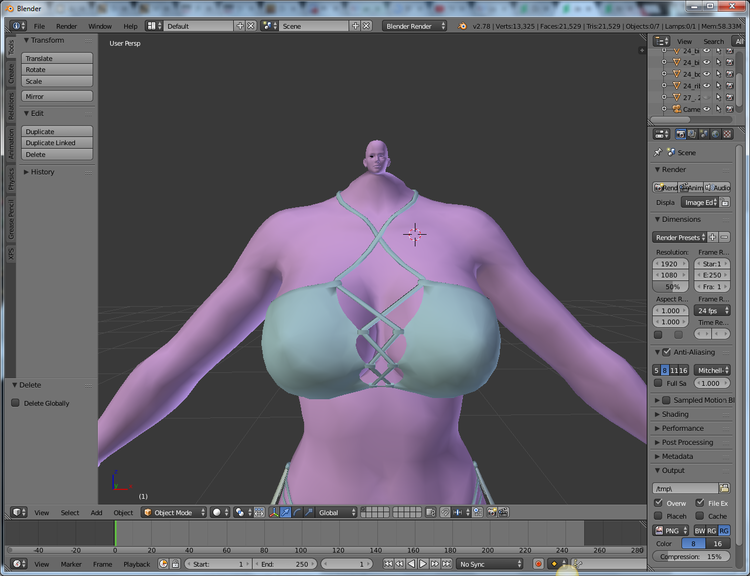Select the Scene properties tab icon

coord(703,134)
